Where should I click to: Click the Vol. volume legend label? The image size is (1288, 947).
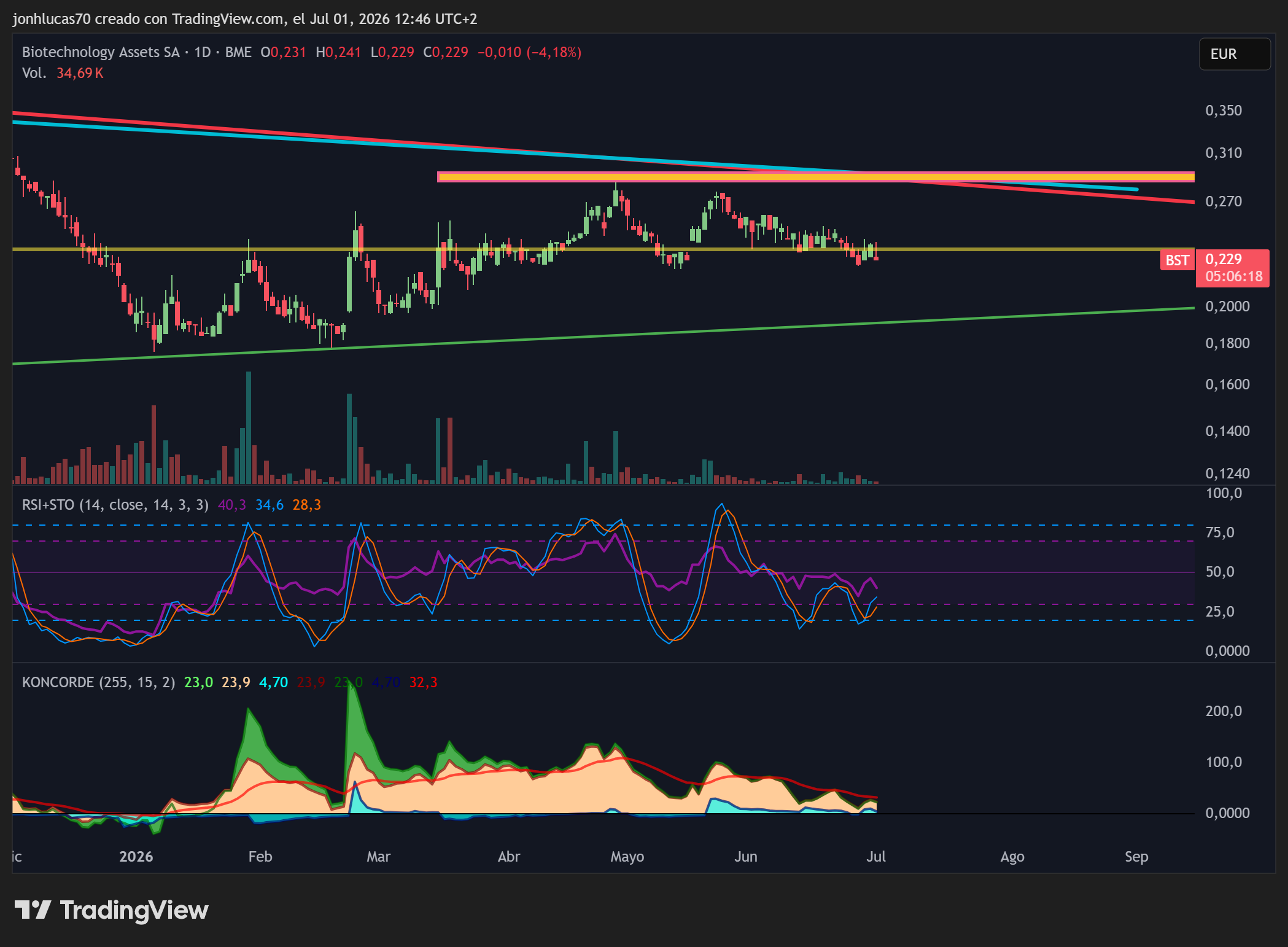click(34, 73)
